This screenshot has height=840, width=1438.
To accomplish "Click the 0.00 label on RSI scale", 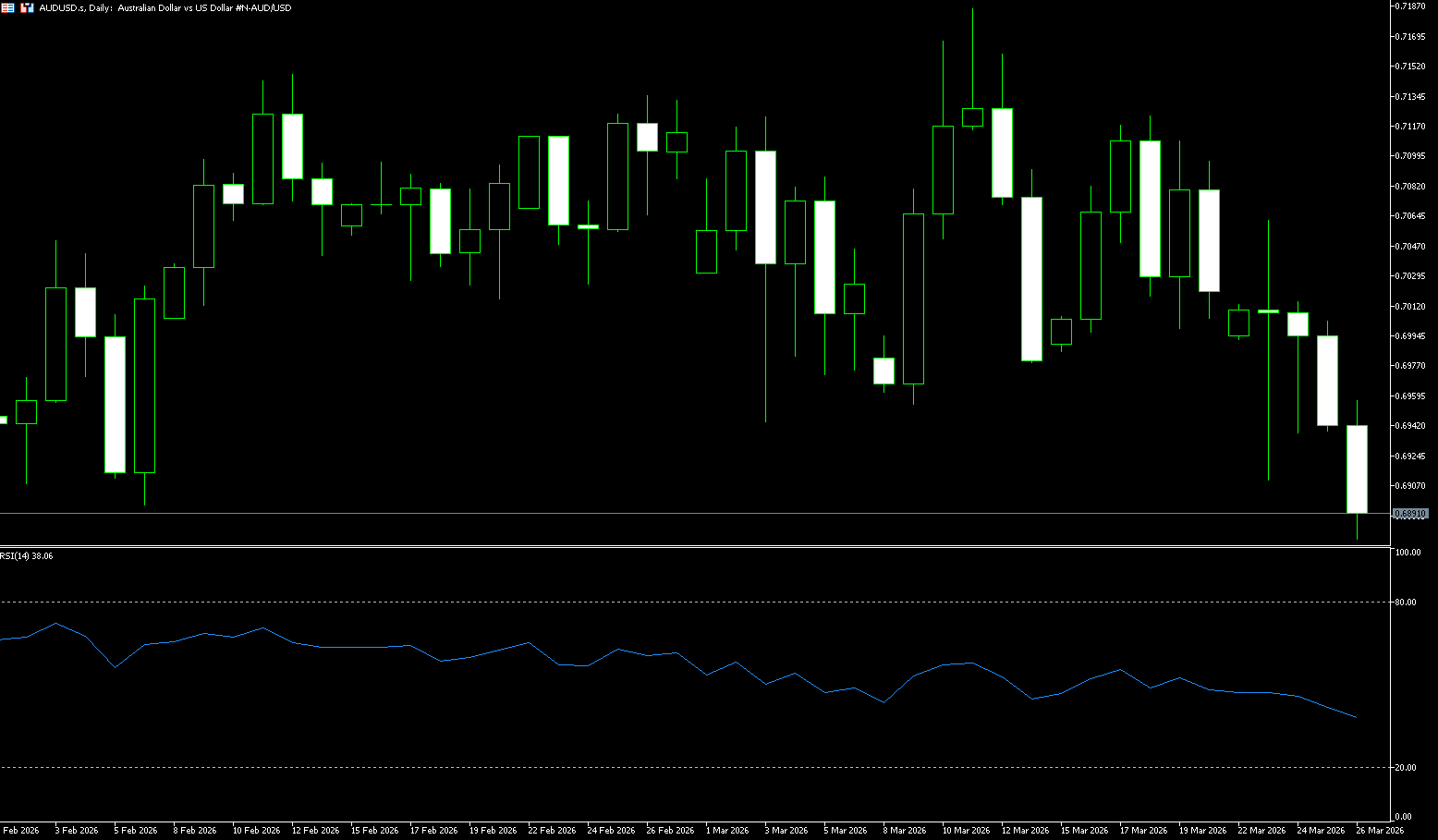I will (x=1403, y=817).
